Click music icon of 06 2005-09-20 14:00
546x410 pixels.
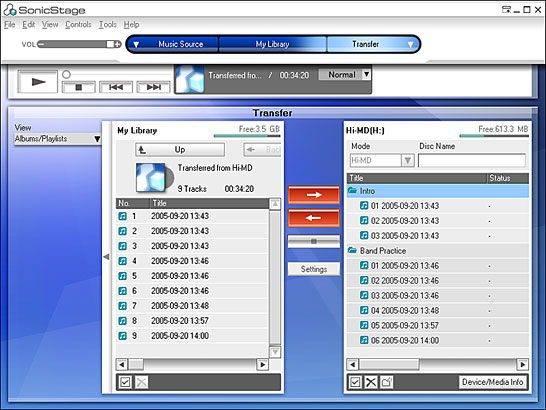(364, 340)
